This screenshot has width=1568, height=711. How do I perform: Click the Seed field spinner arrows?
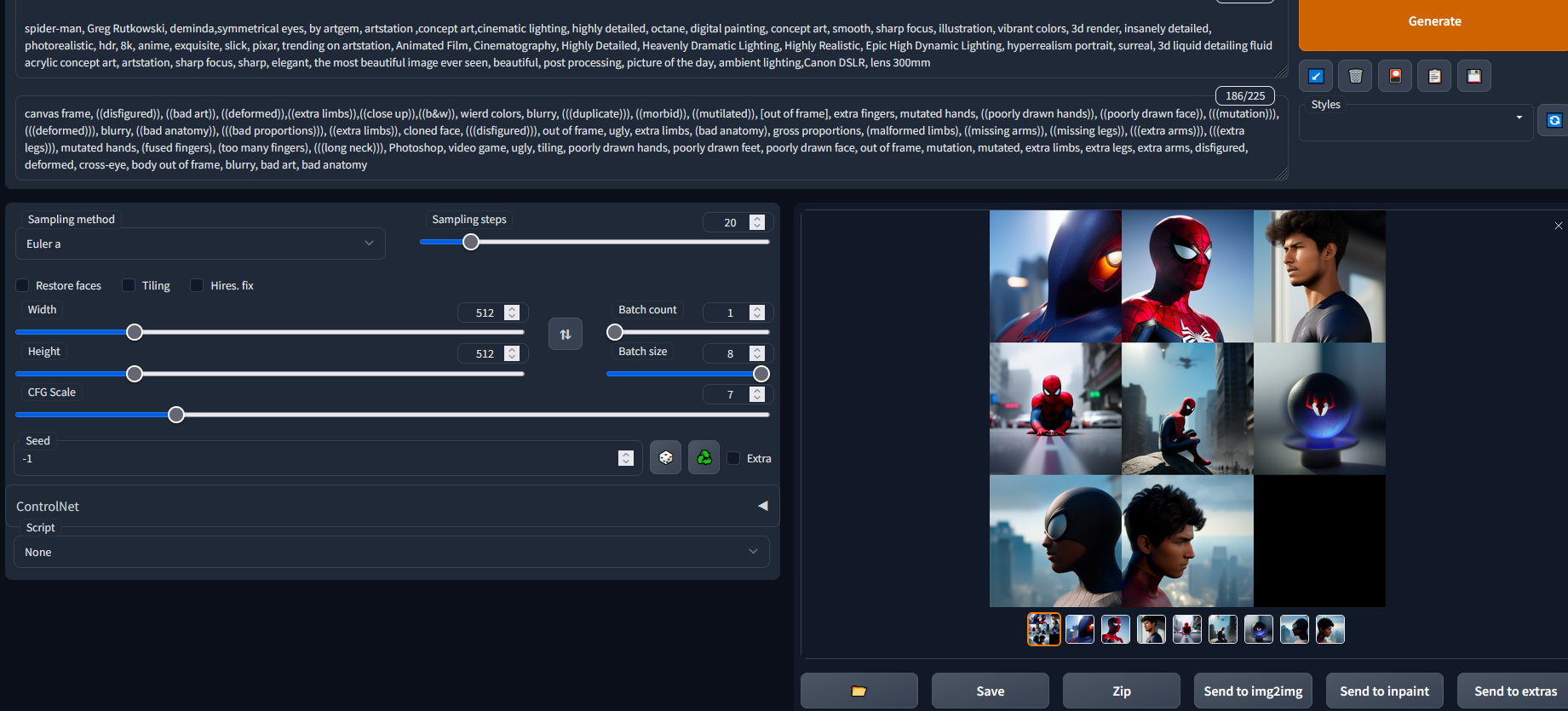coord(626,458)
